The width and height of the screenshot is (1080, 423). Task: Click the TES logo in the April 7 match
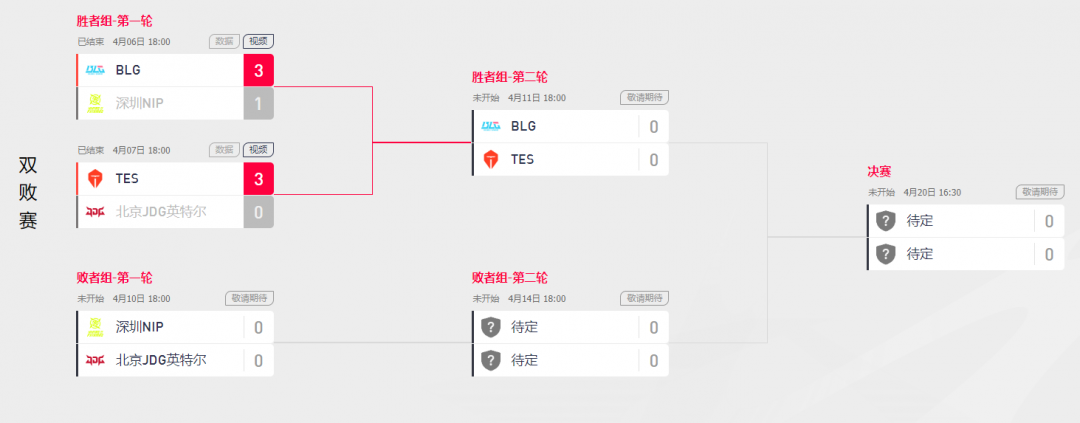pos(95,178)
